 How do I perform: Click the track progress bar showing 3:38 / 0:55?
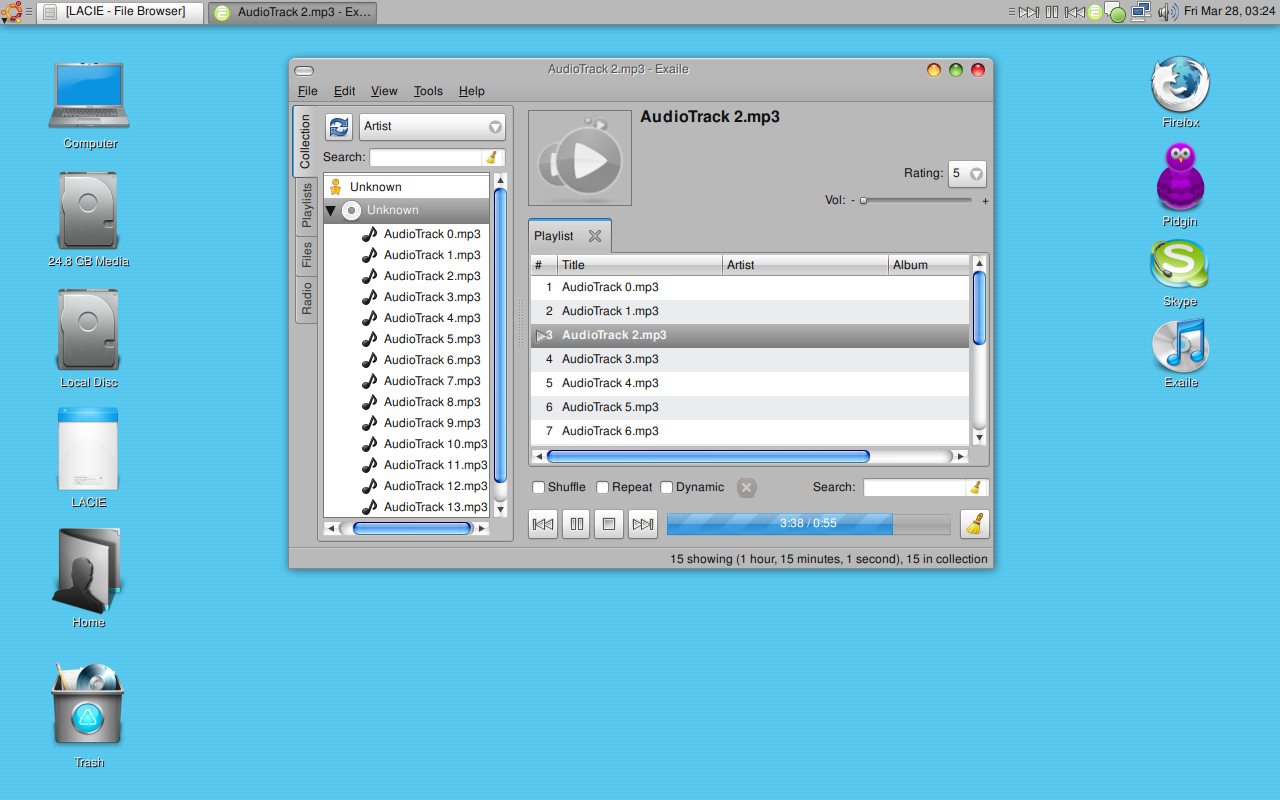[809, 524]
